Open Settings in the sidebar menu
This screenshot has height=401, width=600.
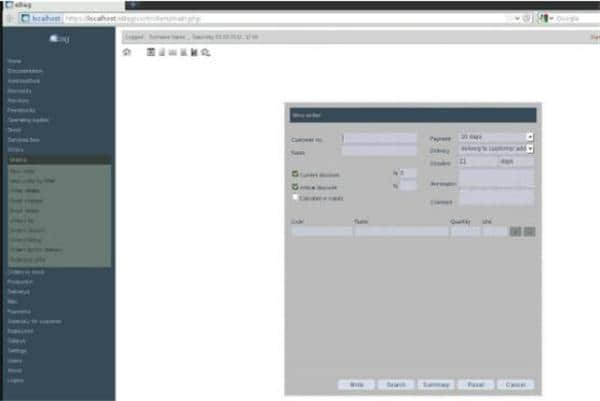tap(17, 351)
